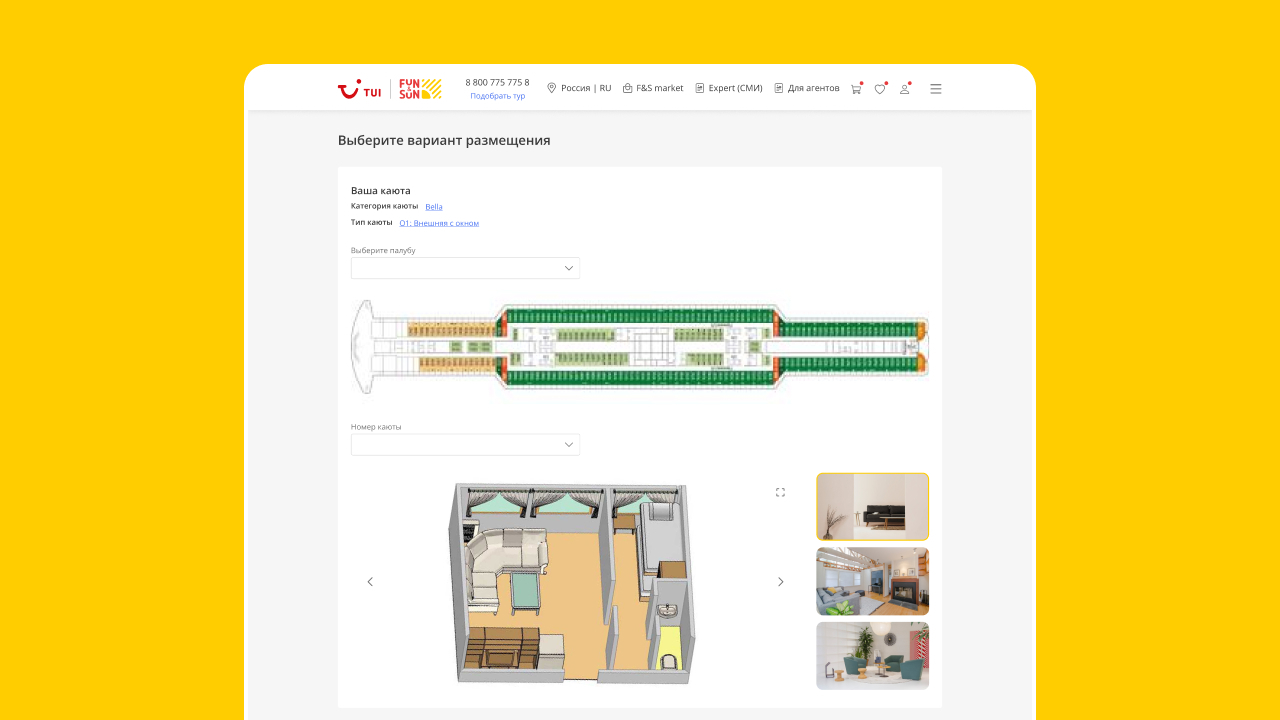Show the previous cabin image
The width and height of the screenshot is (1280, 720).
[x=370, y=582]
